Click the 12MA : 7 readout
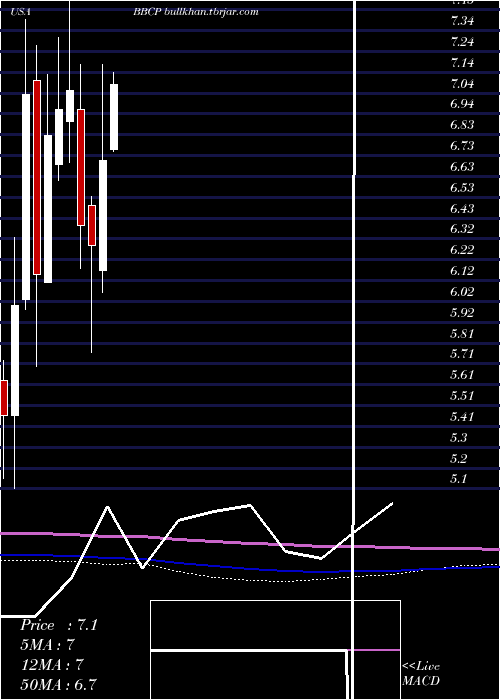This screenshot has height=700, width=500. click(52, 664)
